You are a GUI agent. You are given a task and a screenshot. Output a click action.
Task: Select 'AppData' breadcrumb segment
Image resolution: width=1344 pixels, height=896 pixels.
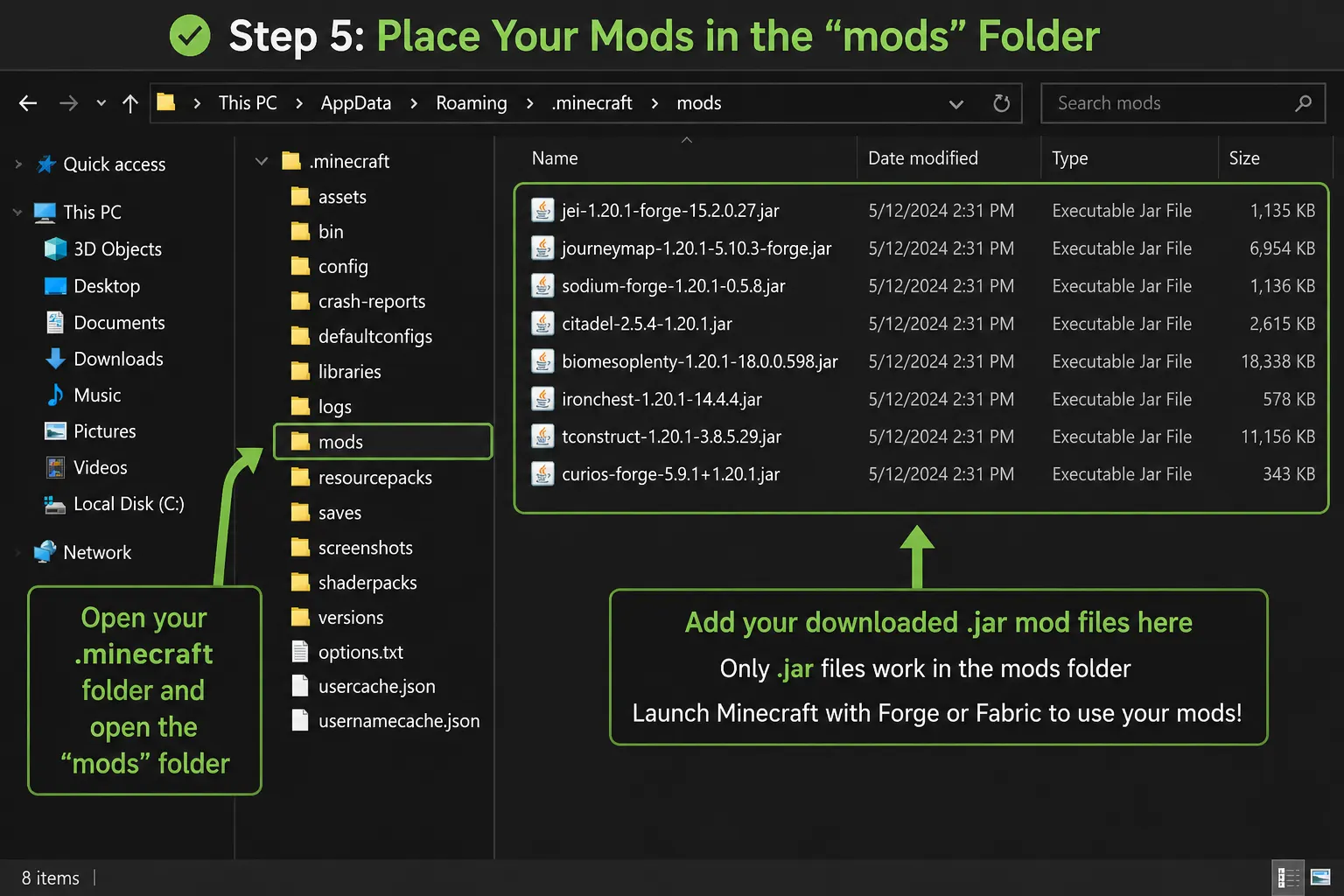pos(356,103)
